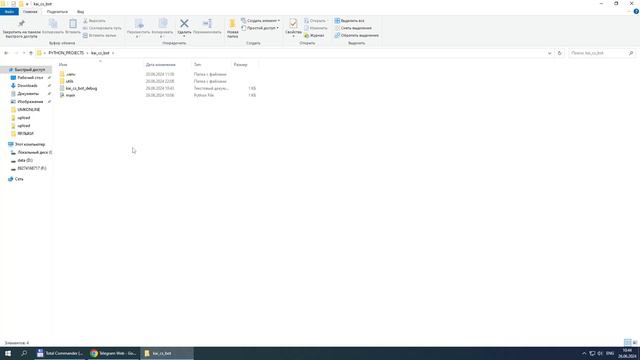Click Вырезать (cut) in the ribbon
Screen dimensions: 640x360
(95, 21)
